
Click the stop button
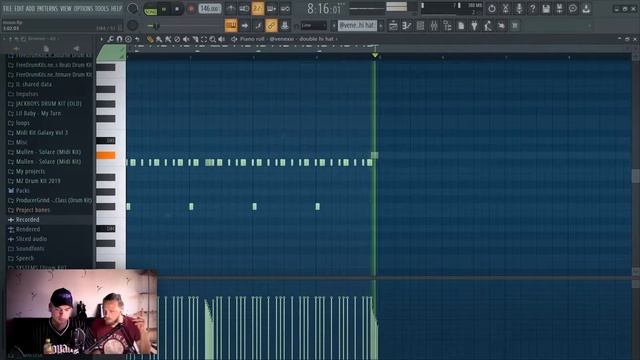click(x=177, y=9)
